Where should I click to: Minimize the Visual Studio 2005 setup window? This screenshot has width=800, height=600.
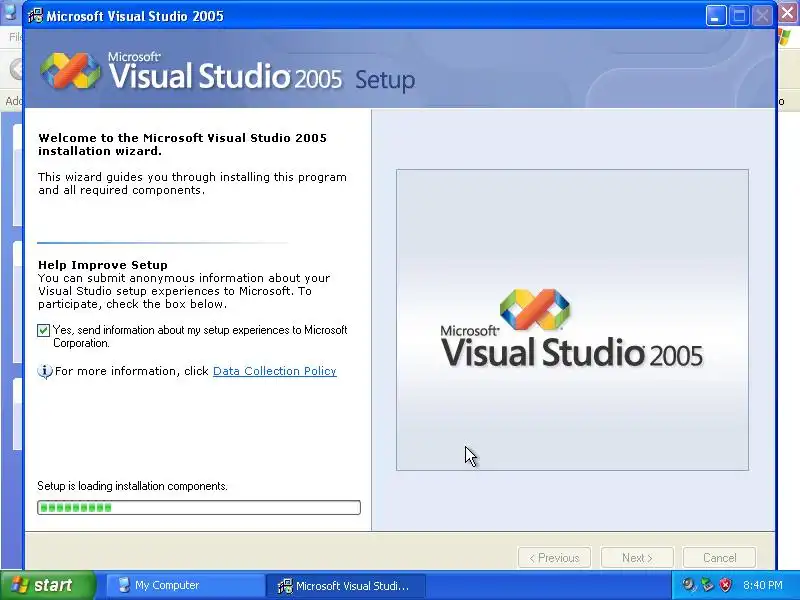coord(716,16)
